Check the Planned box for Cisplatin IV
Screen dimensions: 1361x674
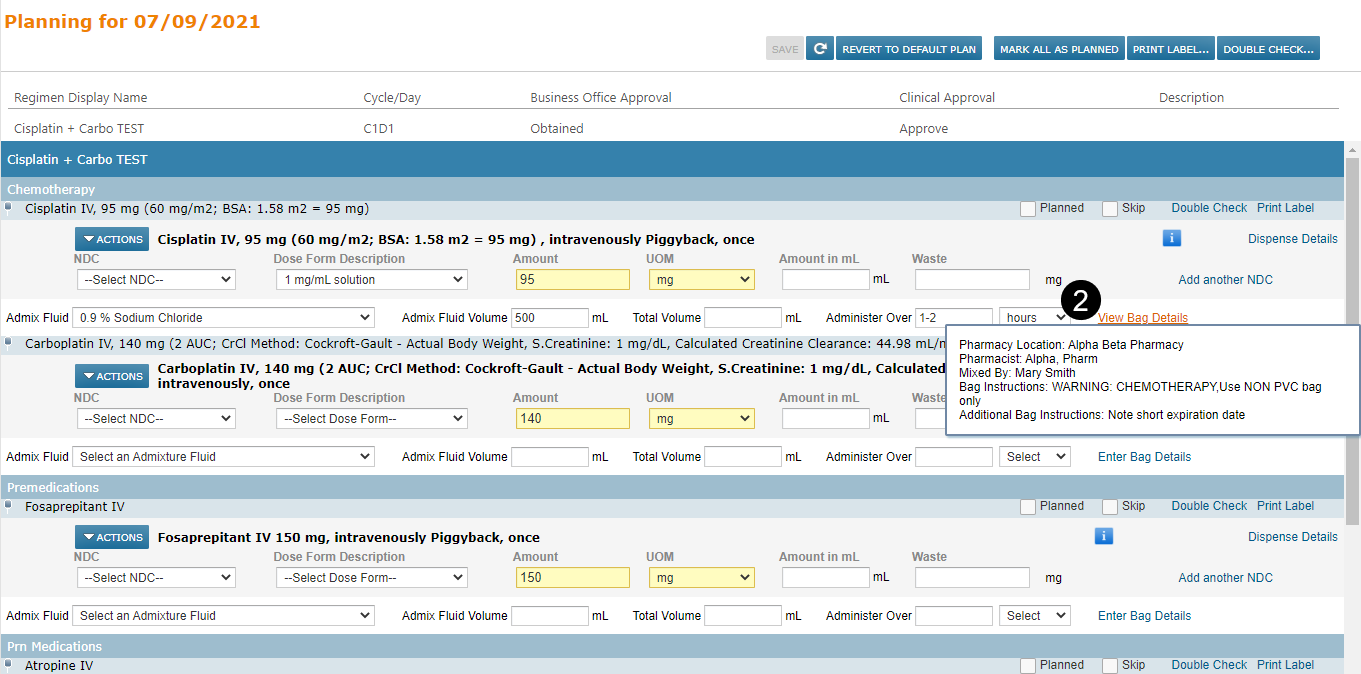click(1028, 209)
